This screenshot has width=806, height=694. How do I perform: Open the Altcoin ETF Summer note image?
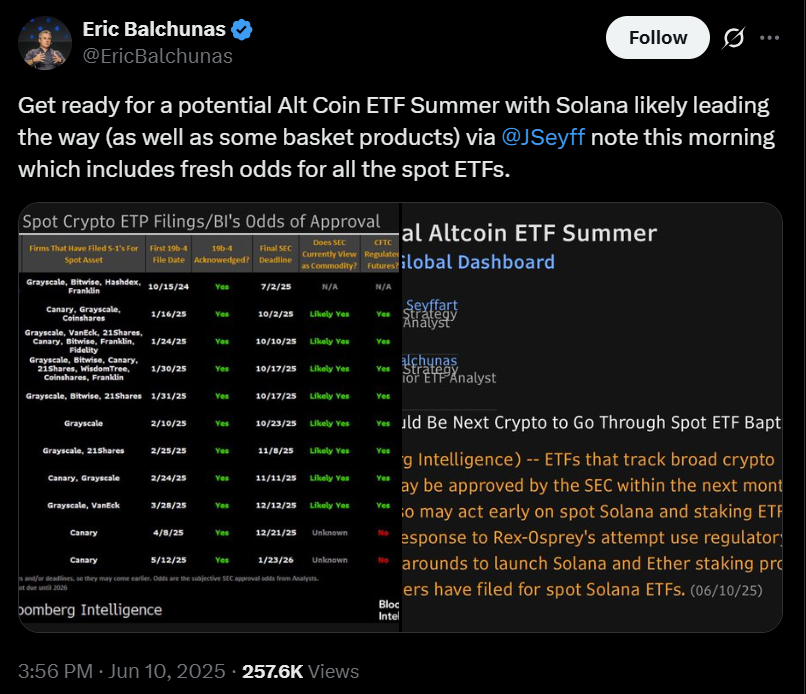click(x=592, y=417)
